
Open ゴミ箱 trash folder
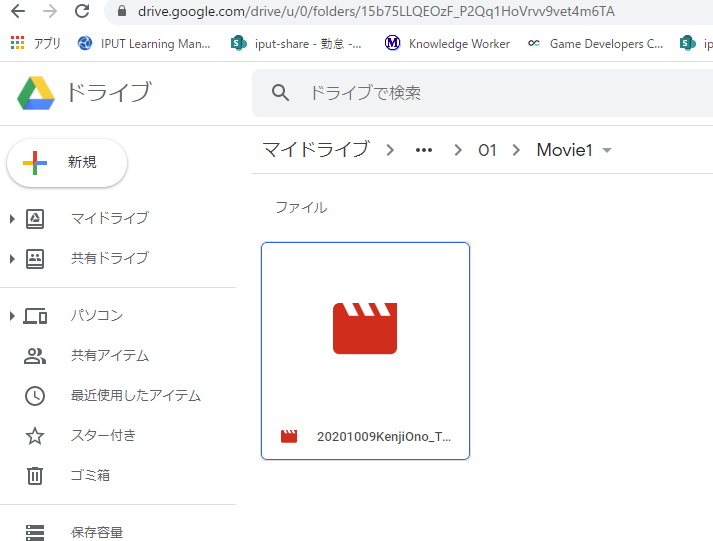90,476
